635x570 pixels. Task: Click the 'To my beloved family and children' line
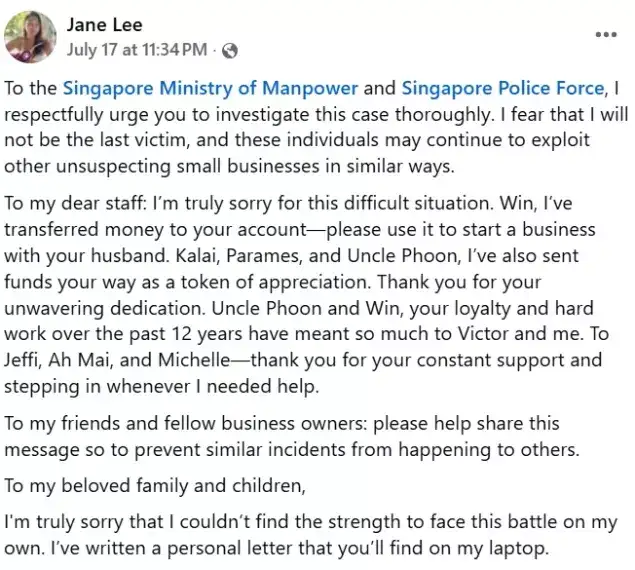[x=155, y=486]
